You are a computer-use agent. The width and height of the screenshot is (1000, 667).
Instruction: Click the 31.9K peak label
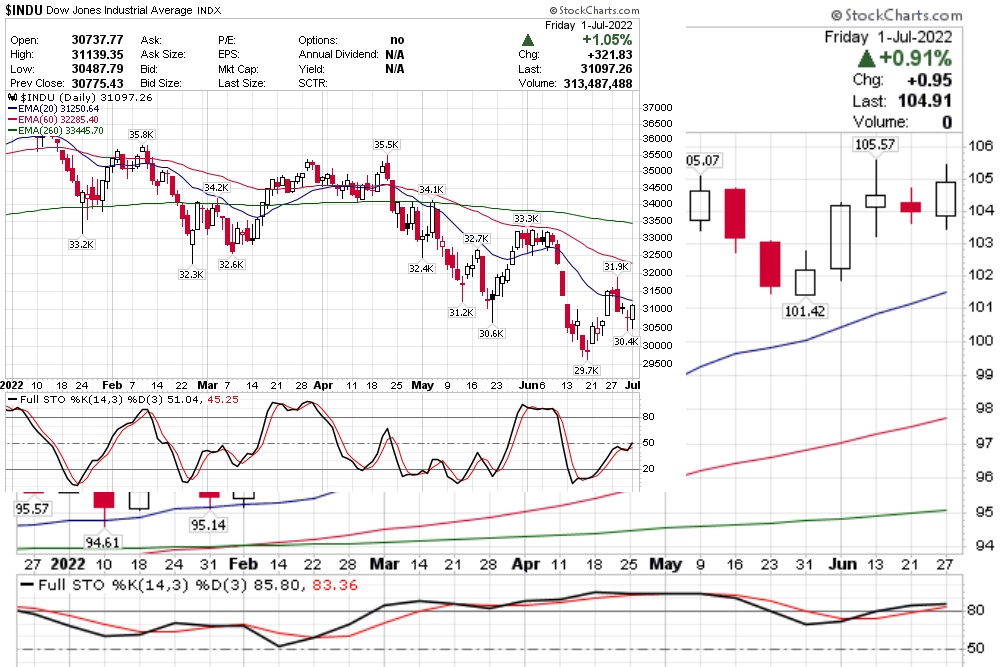click(616, 267)
